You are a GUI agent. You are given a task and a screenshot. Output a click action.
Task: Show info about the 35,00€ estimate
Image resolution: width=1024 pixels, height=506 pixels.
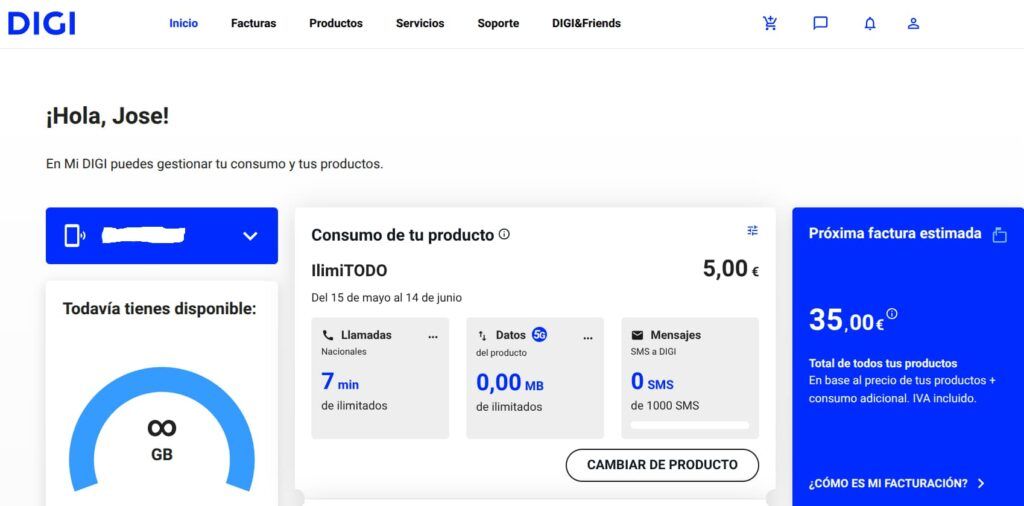point(892,313)
